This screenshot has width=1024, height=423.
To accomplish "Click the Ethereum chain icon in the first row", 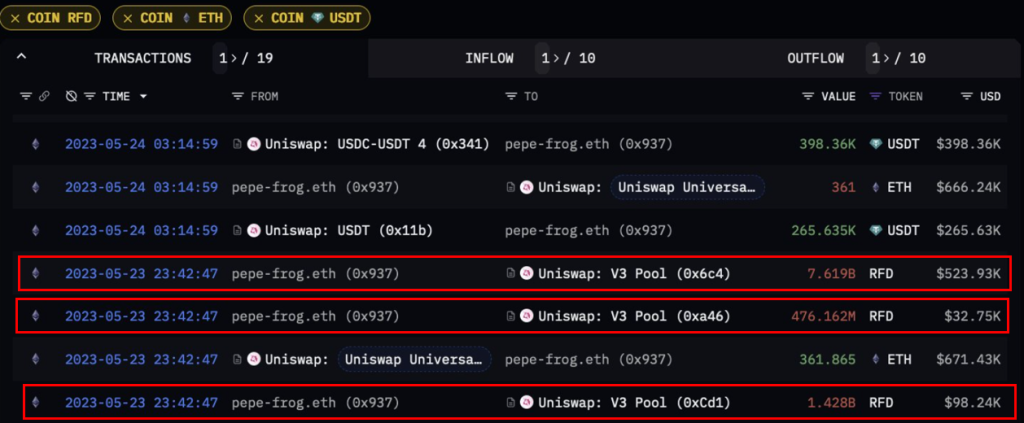I will (38, 144).
